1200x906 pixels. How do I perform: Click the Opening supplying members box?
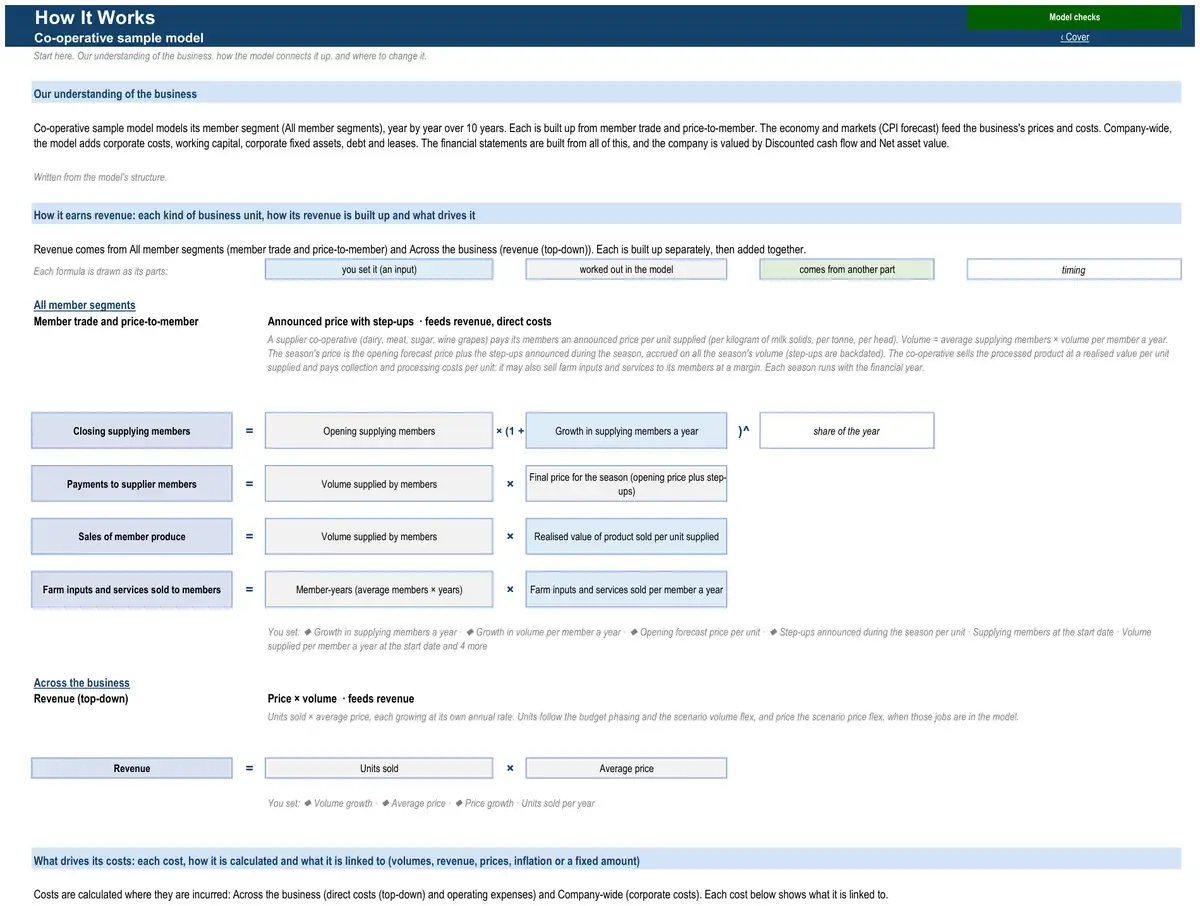(379, 431)
